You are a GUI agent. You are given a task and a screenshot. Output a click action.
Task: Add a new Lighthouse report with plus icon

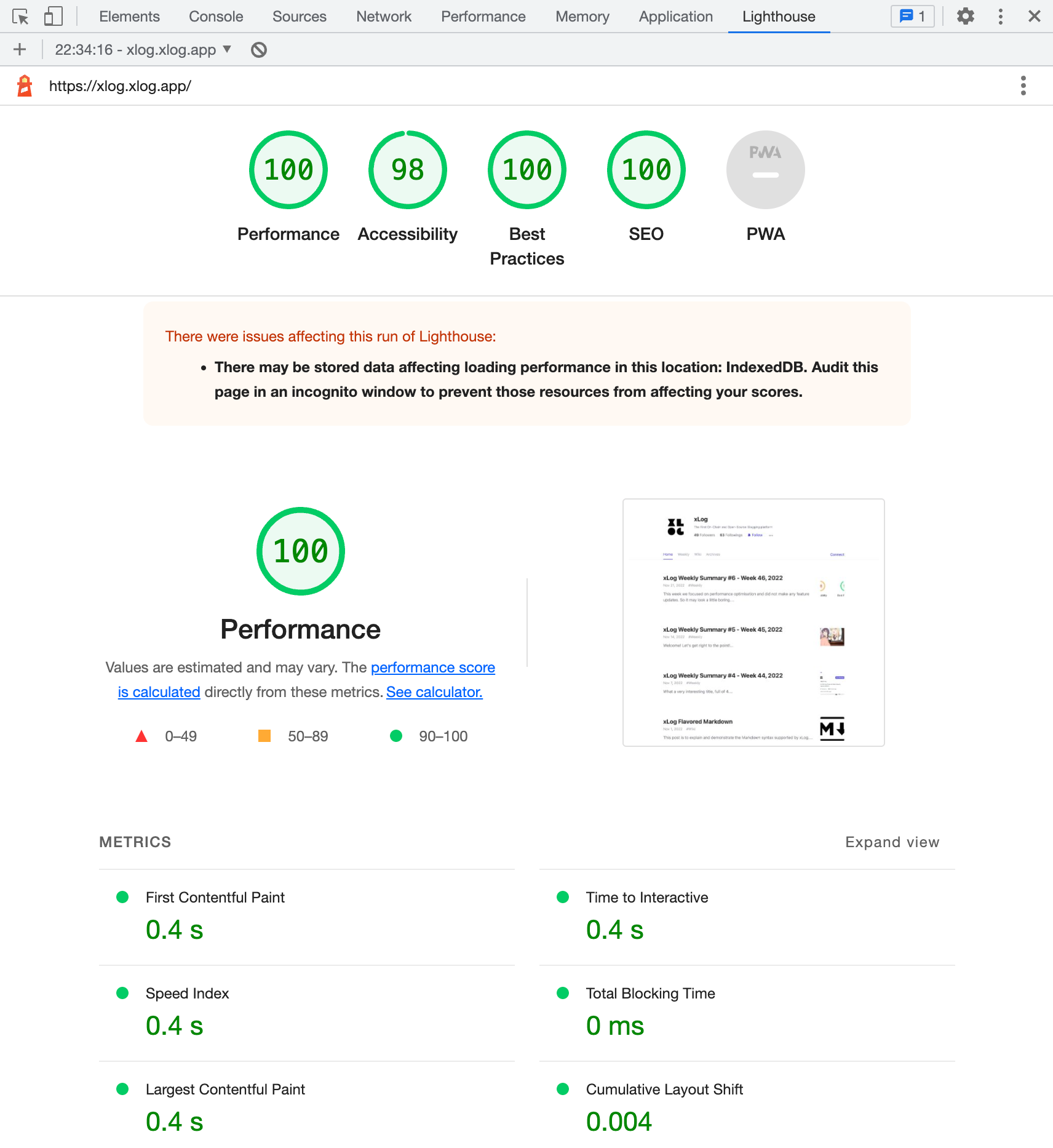click(20, 50)
